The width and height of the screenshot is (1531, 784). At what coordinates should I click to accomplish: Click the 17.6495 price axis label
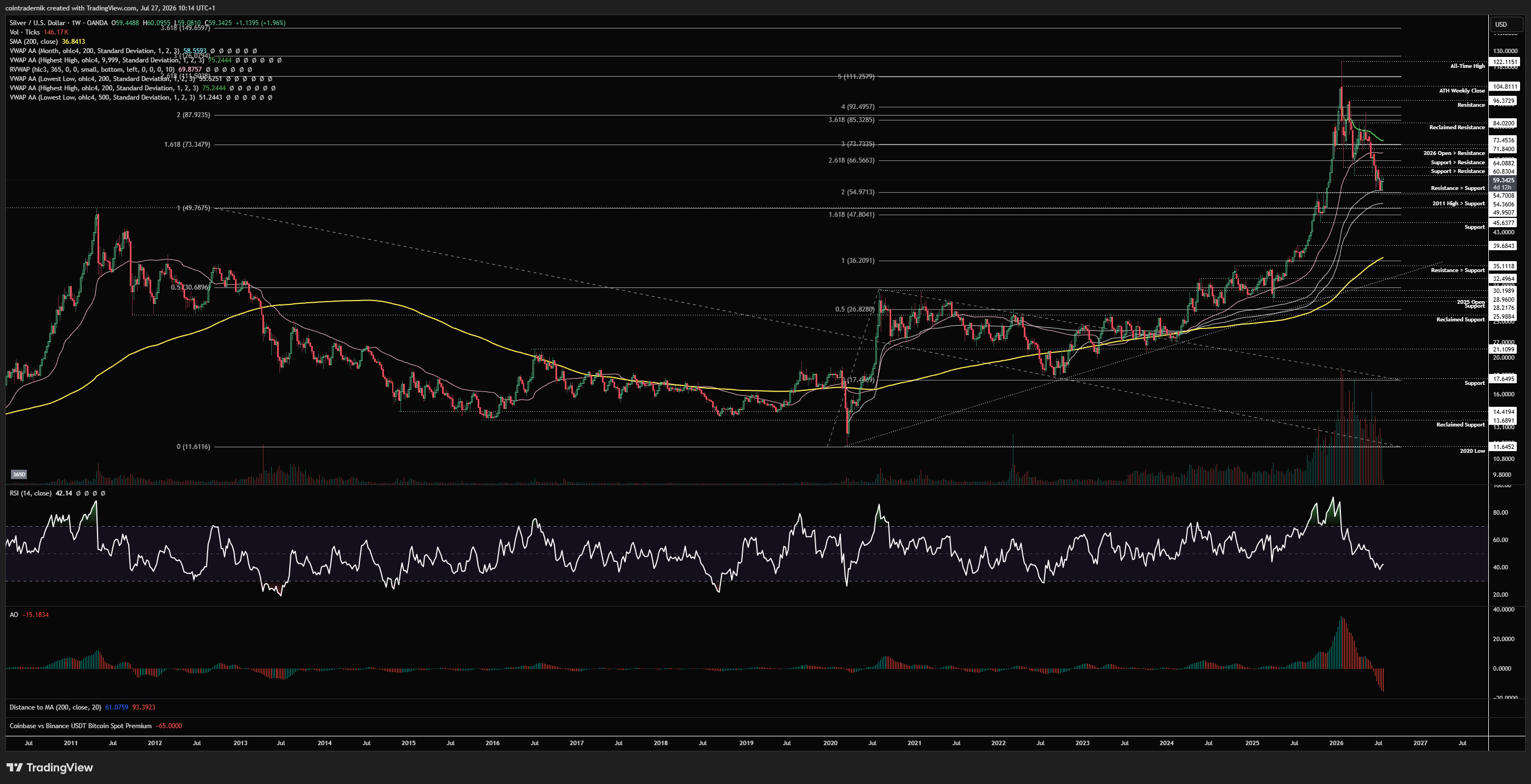(1504, 379)
